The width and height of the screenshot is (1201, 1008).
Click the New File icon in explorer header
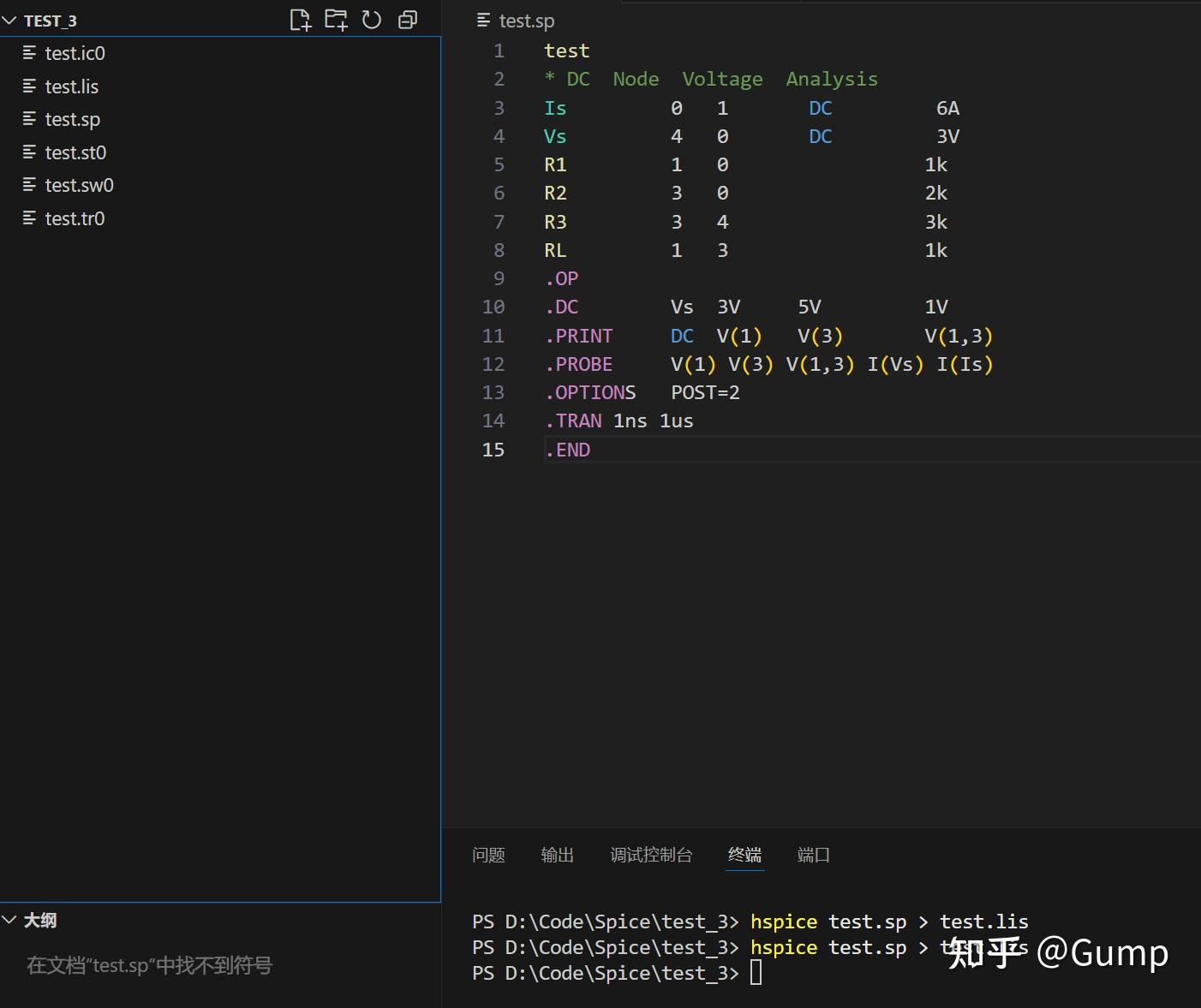(x=300, y=20)
